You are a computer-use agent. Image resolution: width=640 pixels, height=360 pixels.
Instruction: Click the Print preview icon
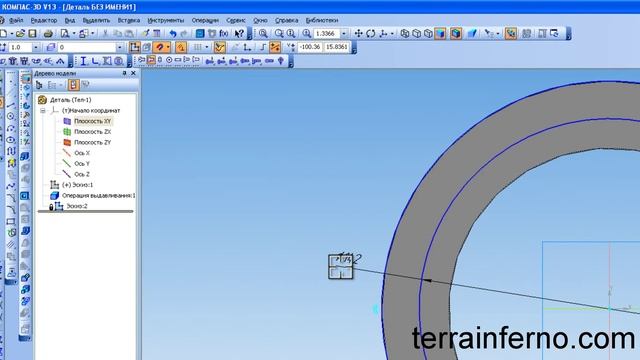[x=64, y=33]
